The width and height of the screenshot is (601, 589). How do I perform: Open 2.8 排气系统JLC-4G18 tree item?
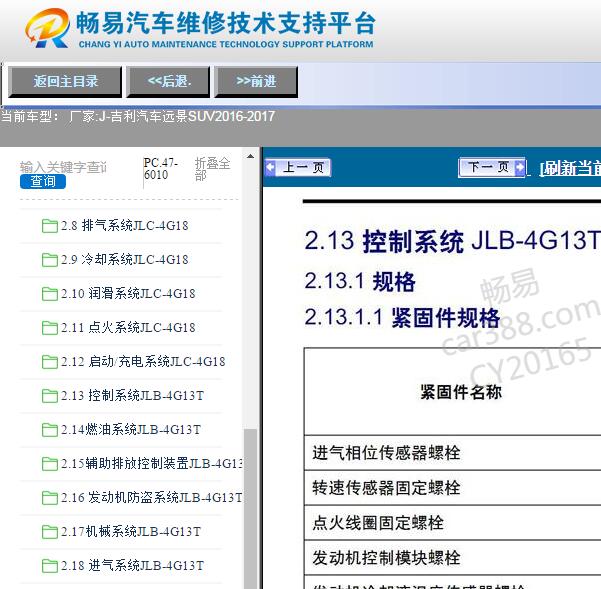[125, 225]
